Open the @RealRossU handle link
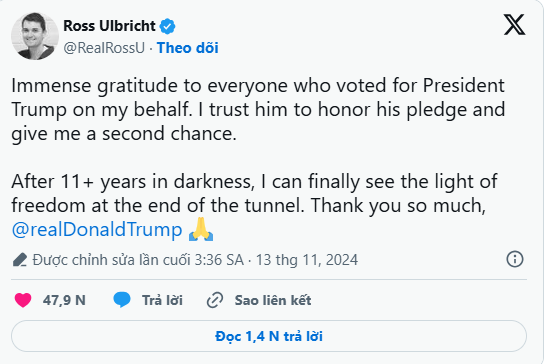Screen dimensions: 545x364 [x=104, y=48]
